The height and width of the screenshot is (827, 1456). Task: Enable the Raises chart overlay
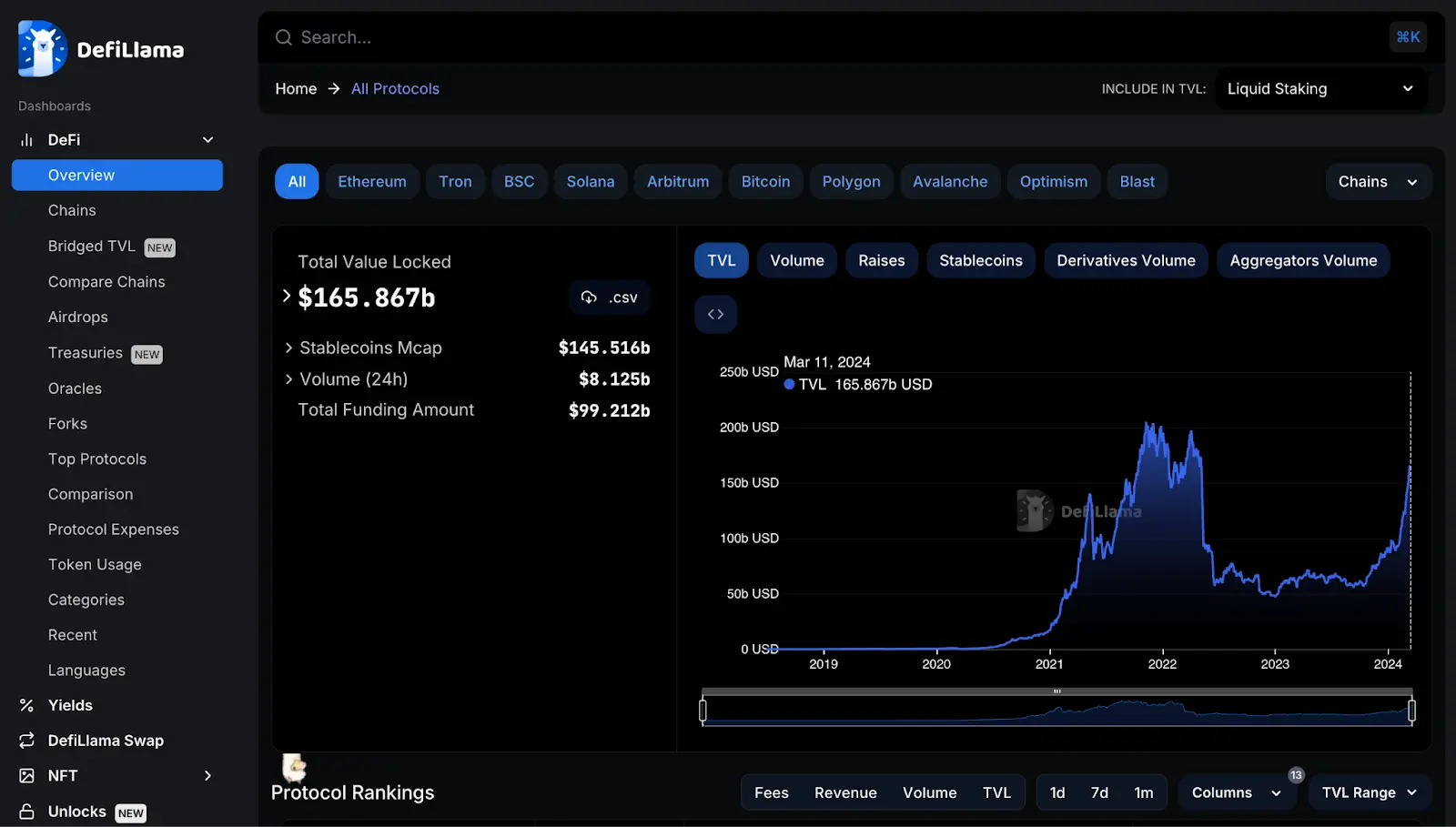coord(881,261)
